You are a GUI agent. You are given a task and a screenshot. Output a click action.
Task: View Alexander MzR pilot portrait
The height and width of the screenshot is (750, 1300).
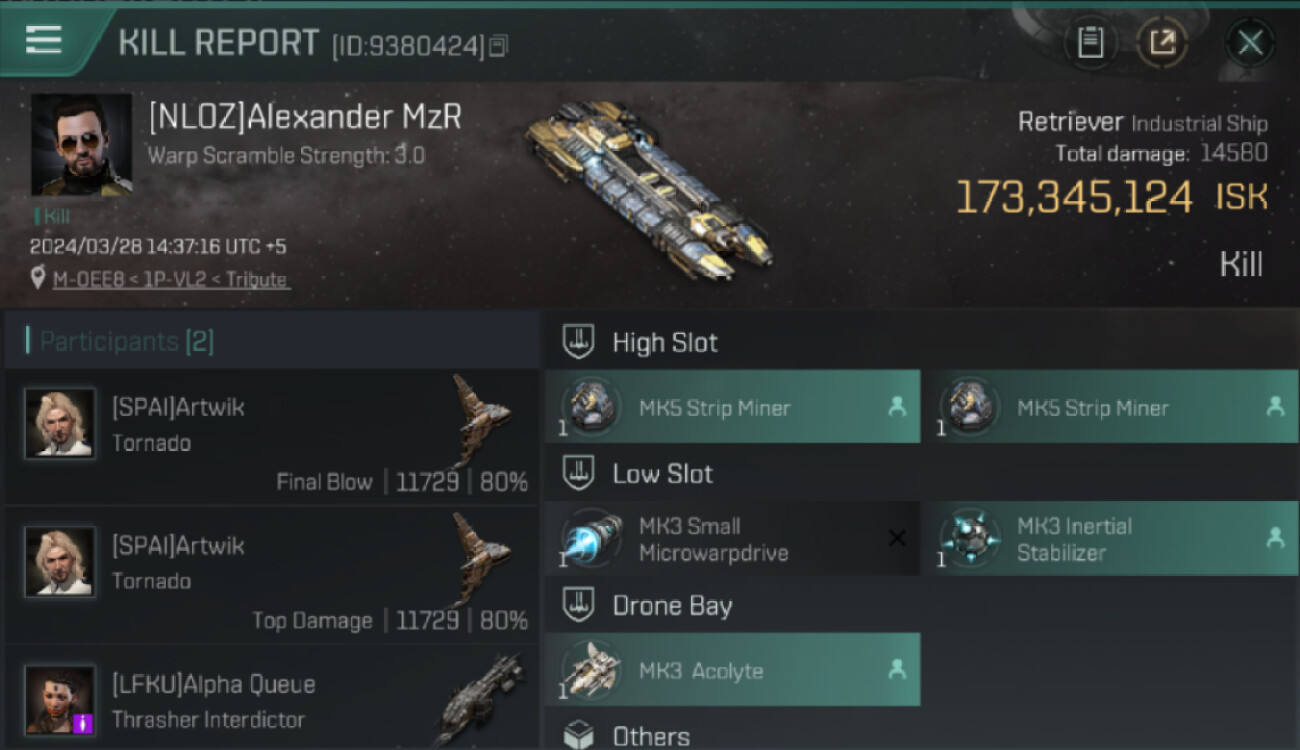(81, 144)
